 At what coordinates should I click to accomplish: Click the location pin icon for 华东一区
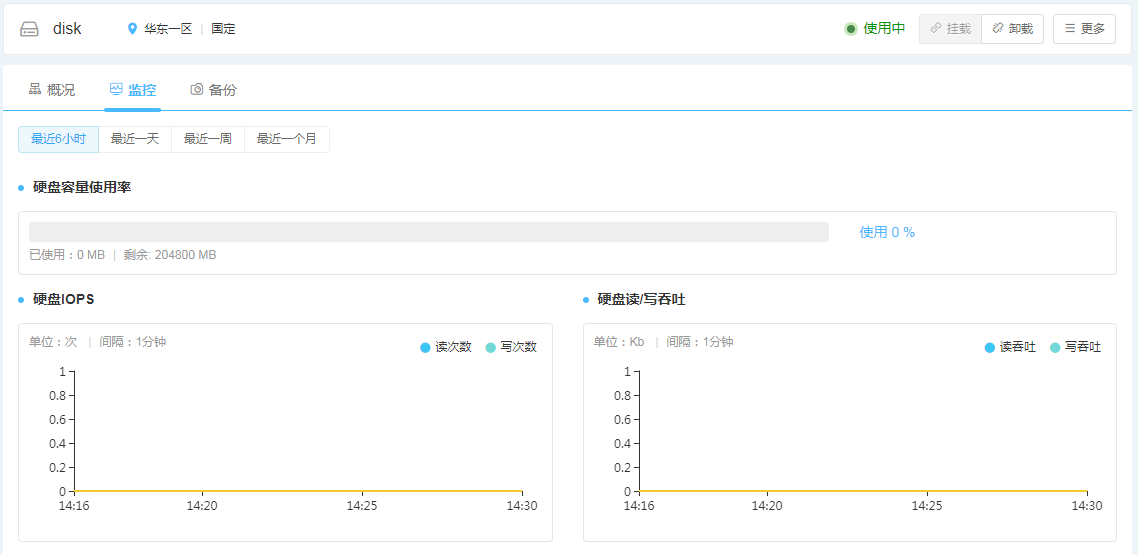[x=132, y=29]
